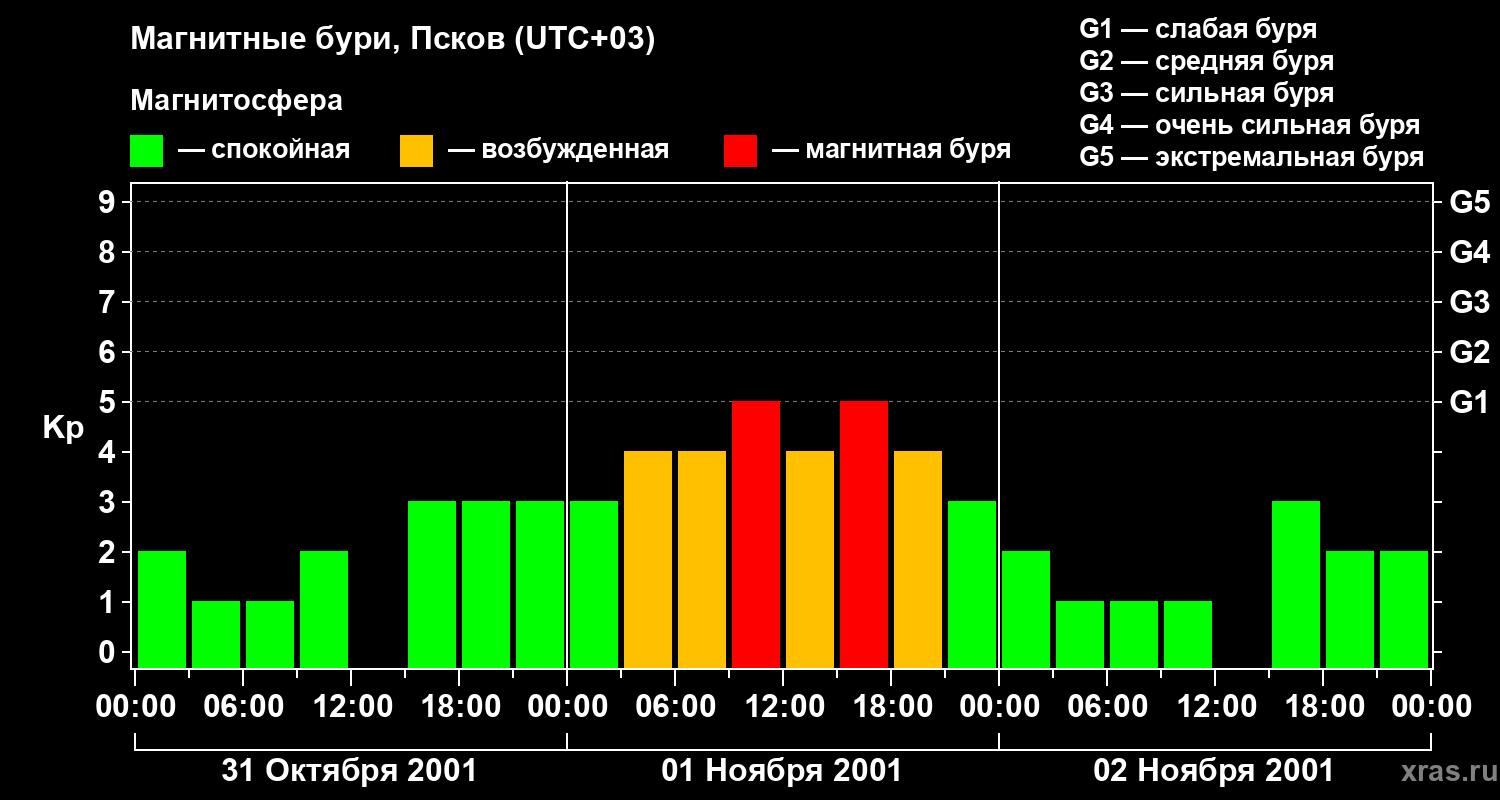Click the Kp 3 green bar on 02 Ноября

(x=1296, y=584)
